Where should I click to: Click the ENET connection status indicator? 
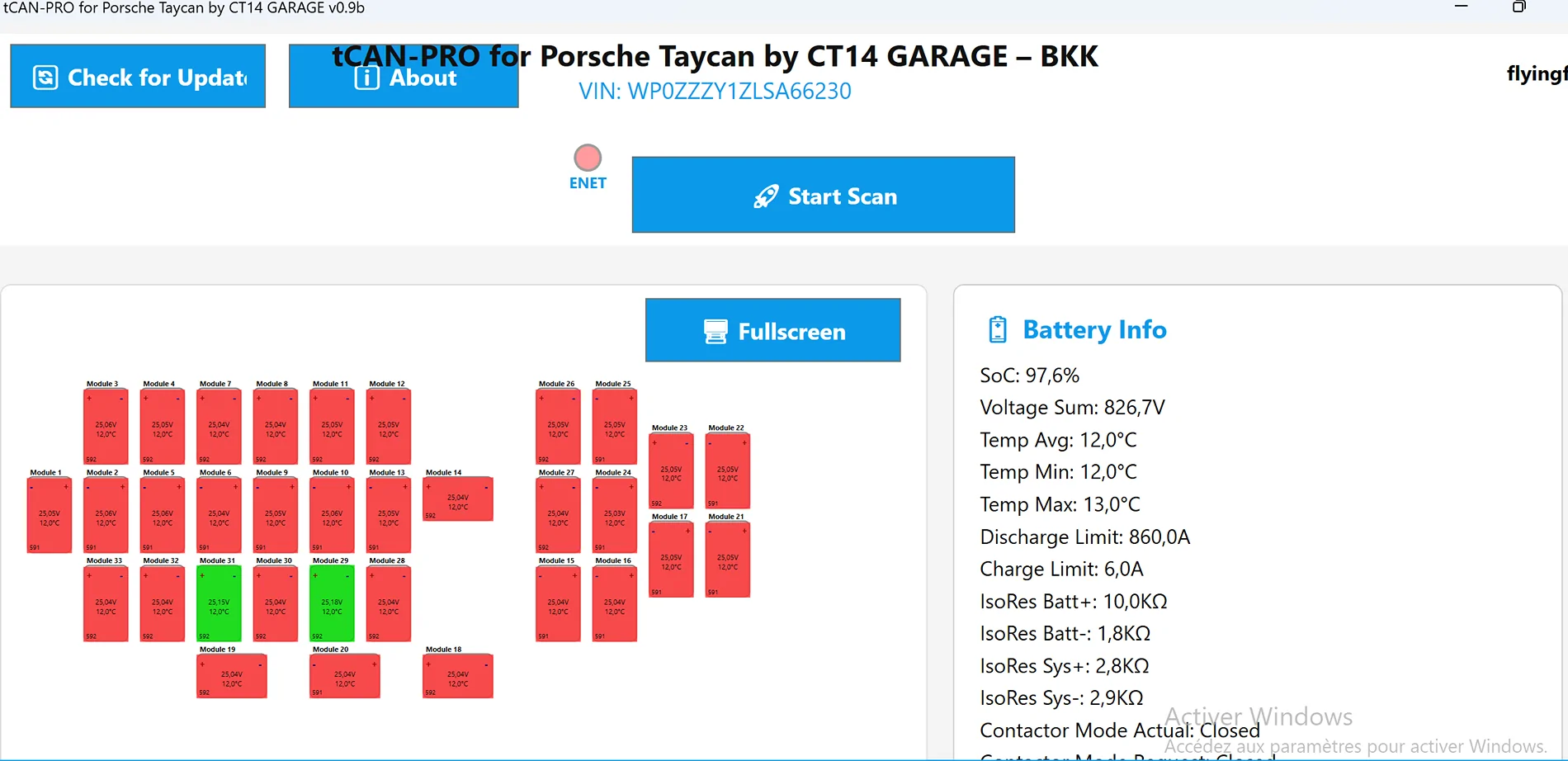pos(588,158)
